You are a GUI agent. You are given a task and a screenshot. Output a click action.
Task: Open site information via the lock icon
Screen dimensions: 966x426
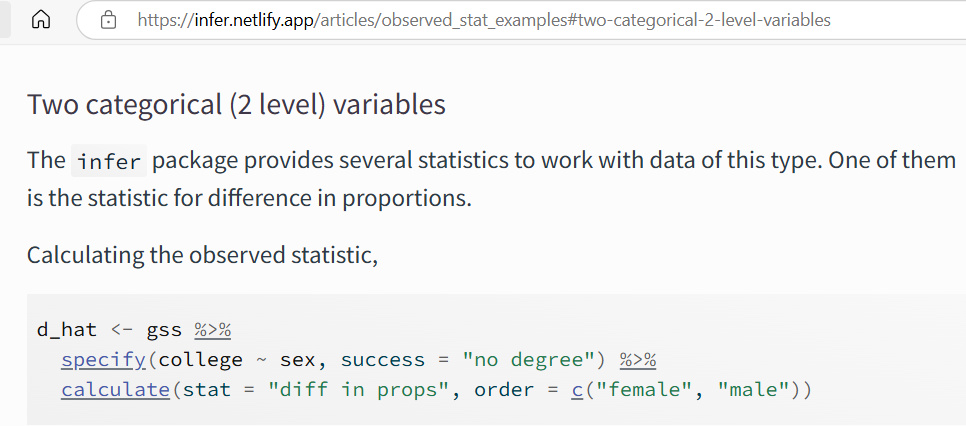[x=108, y=20]
